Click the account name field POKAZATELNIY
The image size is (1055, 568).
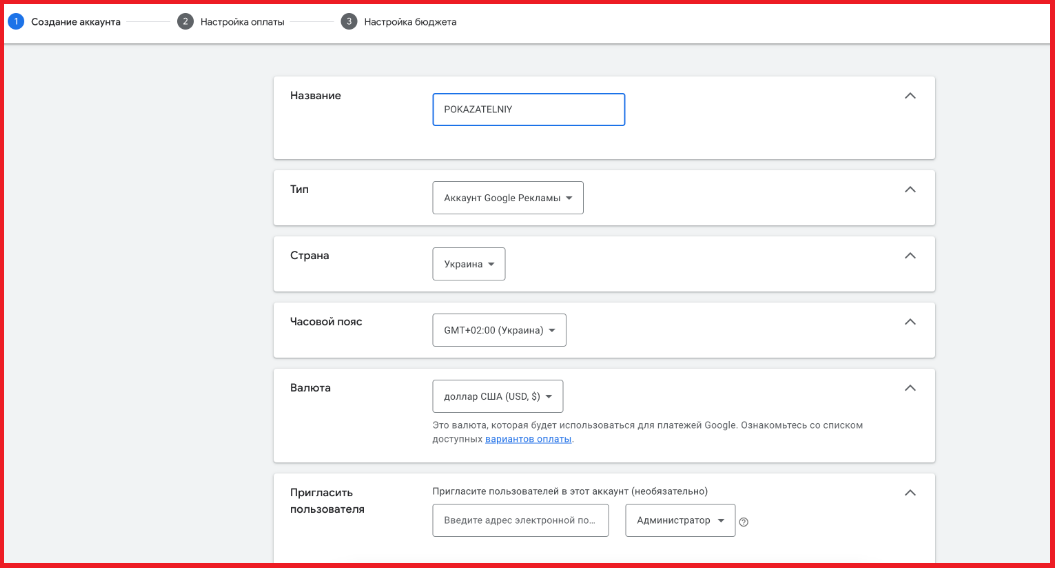tap(528, 110)
